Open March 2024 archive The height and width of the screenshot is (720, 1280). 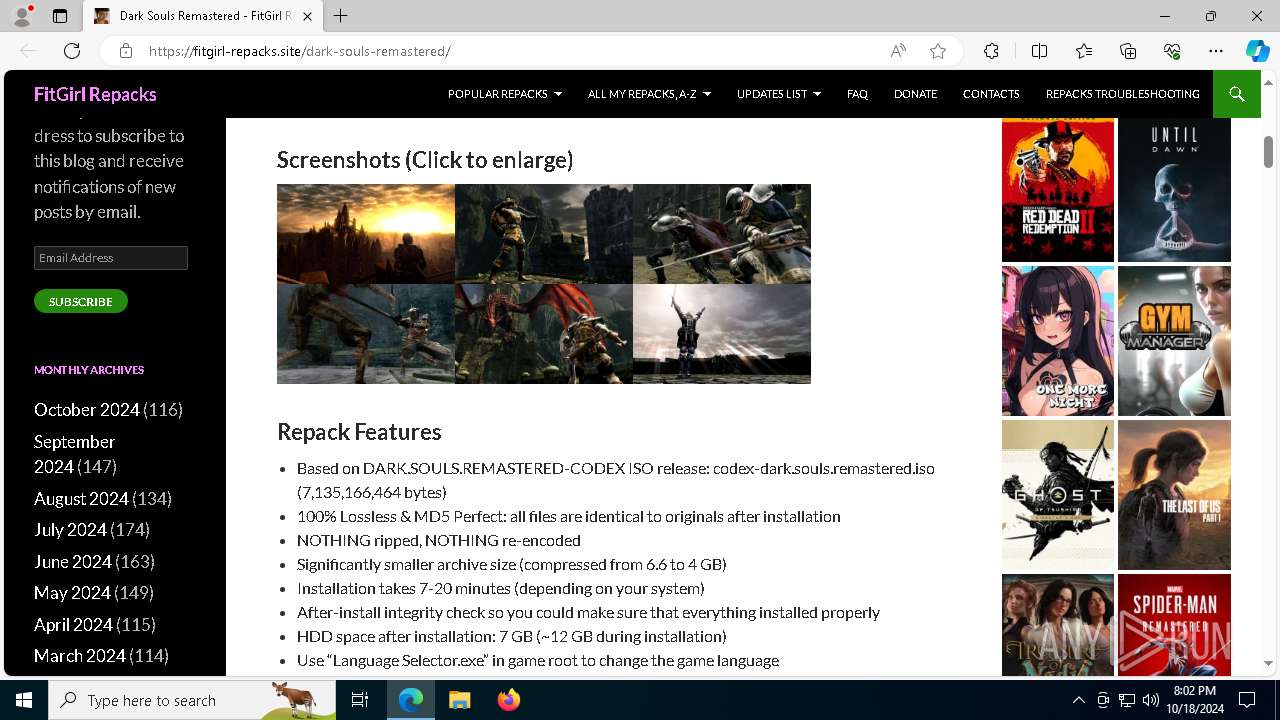click(x=80, y=656)
